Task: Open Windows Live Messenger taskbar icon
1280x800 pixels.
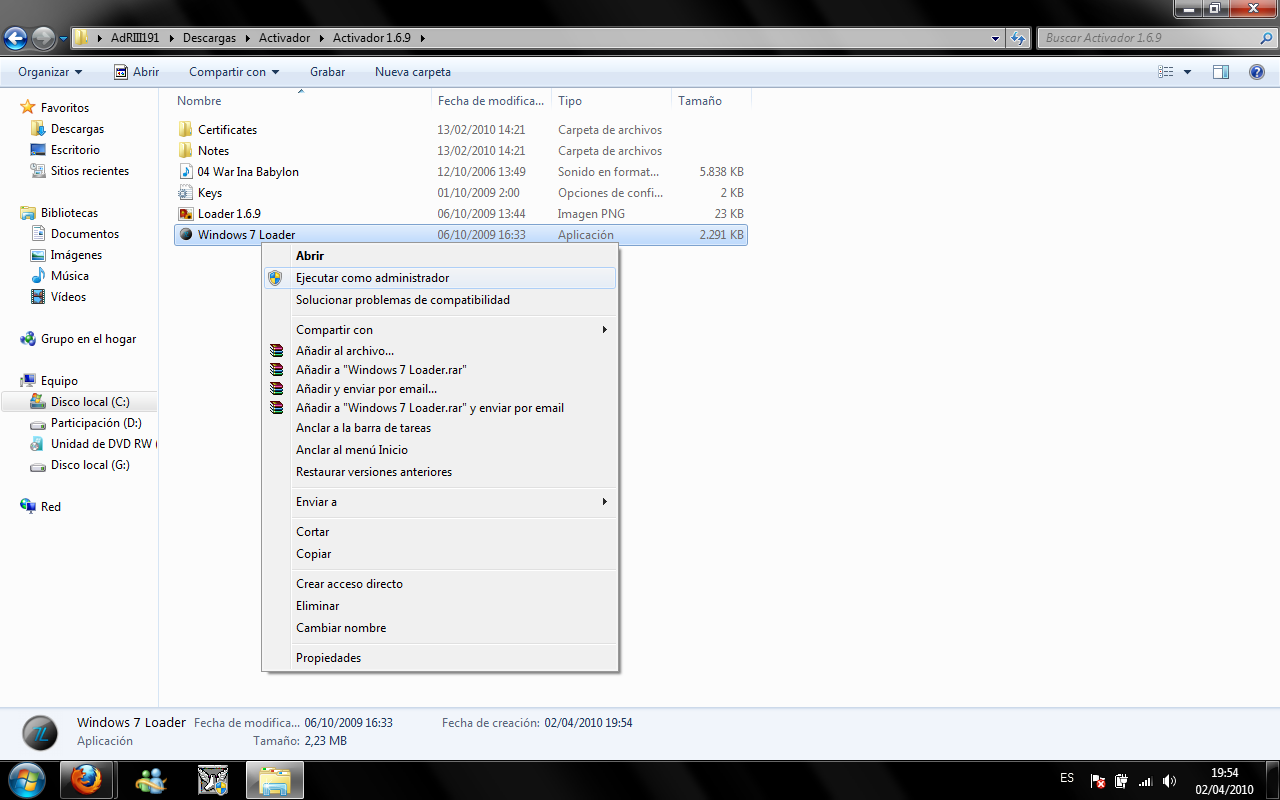Action: pyautogui.click(x=151, y=780)
